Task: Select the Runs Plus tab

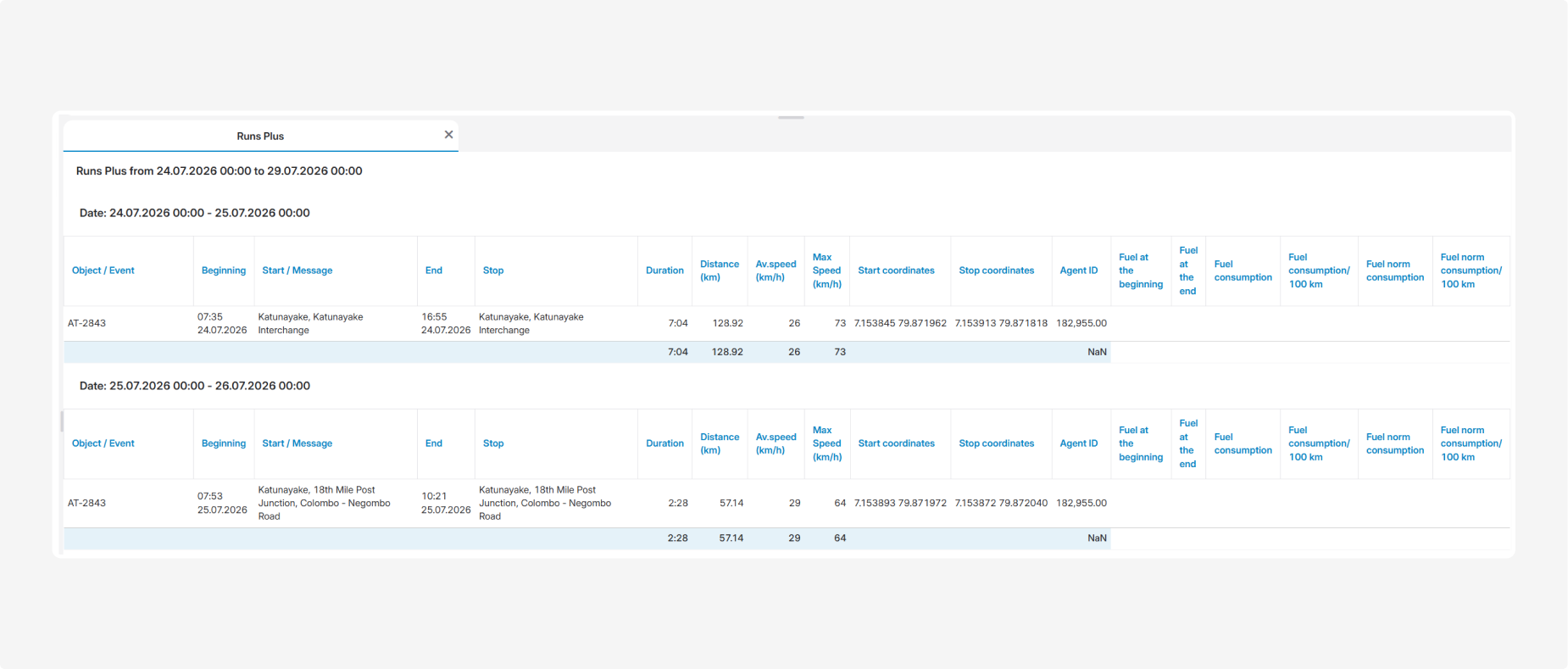Action: pyautogui.click(x=260, y=136)
